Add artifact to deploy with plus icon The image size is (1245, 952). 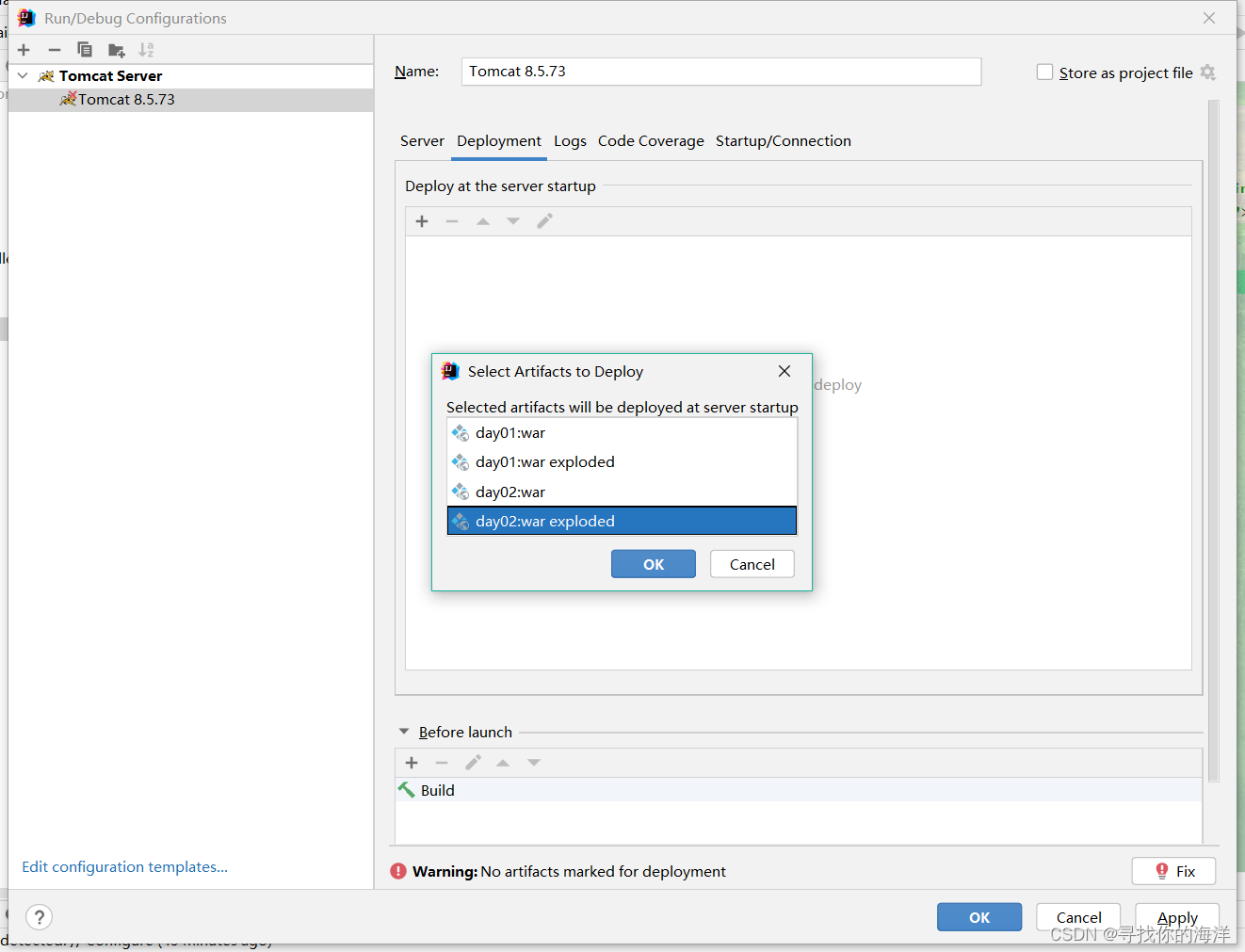click(422, 221)
